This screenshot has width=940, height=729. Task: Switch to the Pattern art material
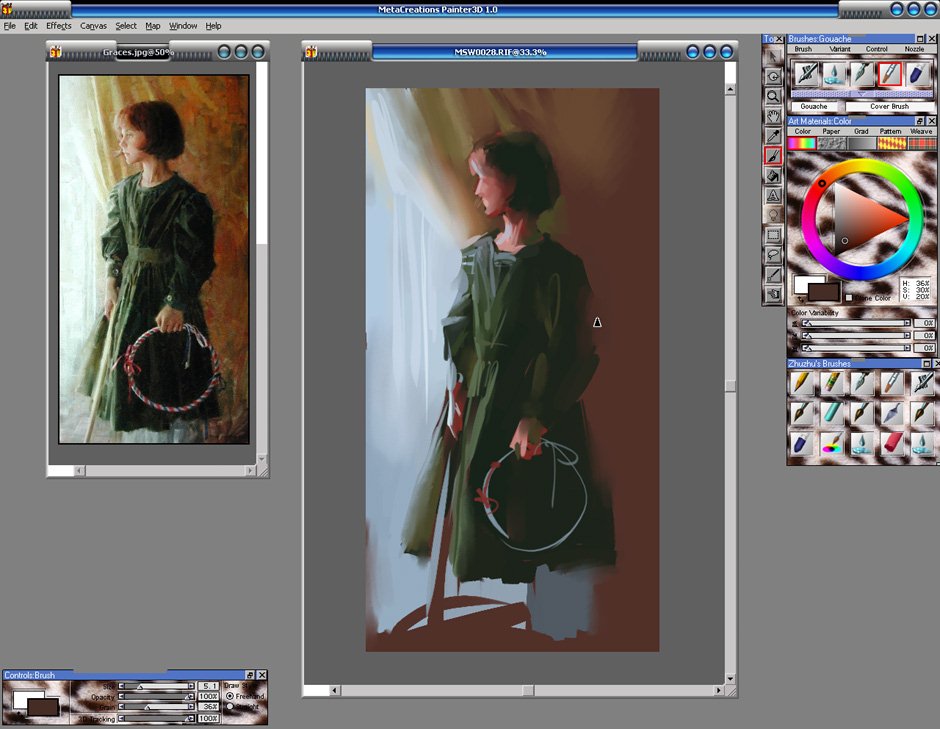coord(891,143)
